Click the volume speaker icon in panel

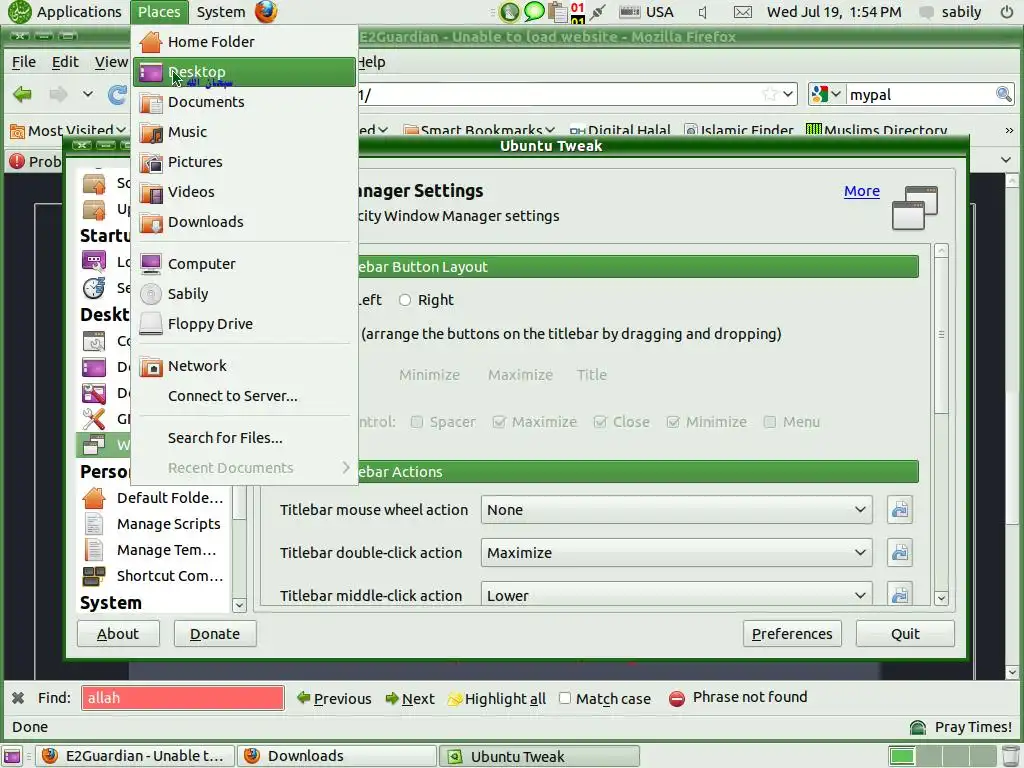pyautogui.click(x=703, y=12)
